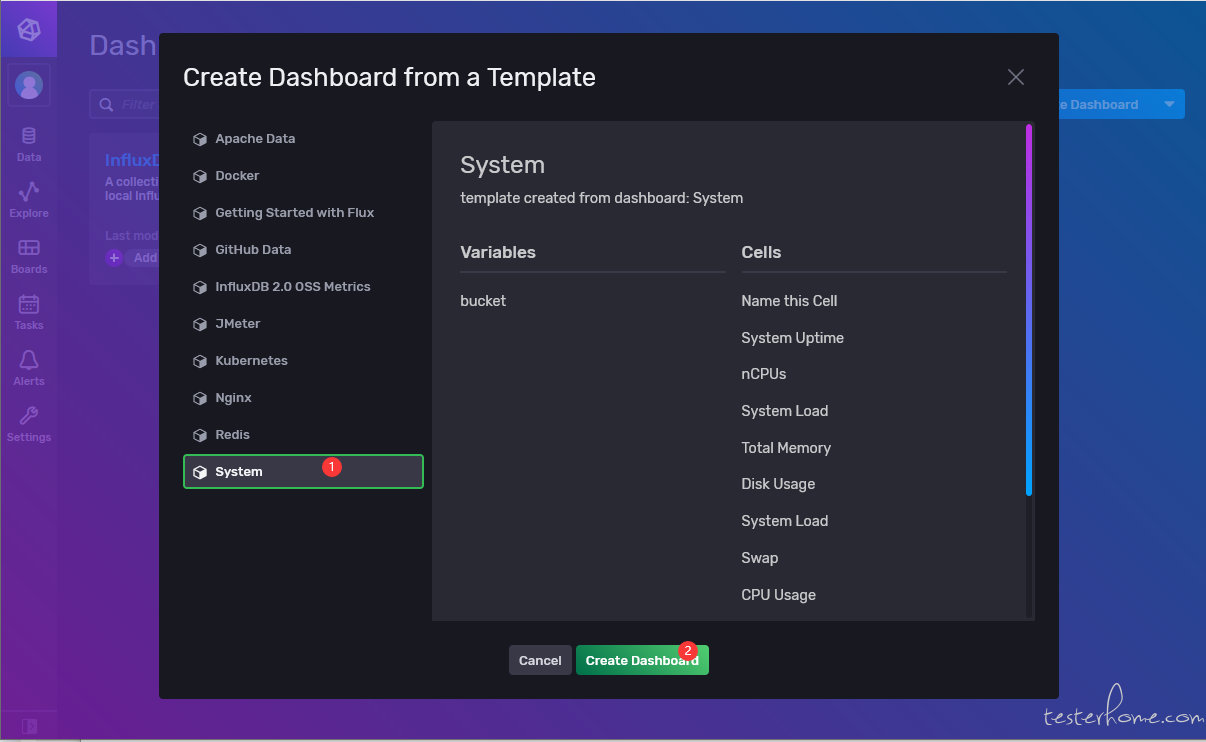Image resolution: width=1206 pixels, height=742 pixels.
Task: Click the Redis cube icon
Action: coord(200,436)
